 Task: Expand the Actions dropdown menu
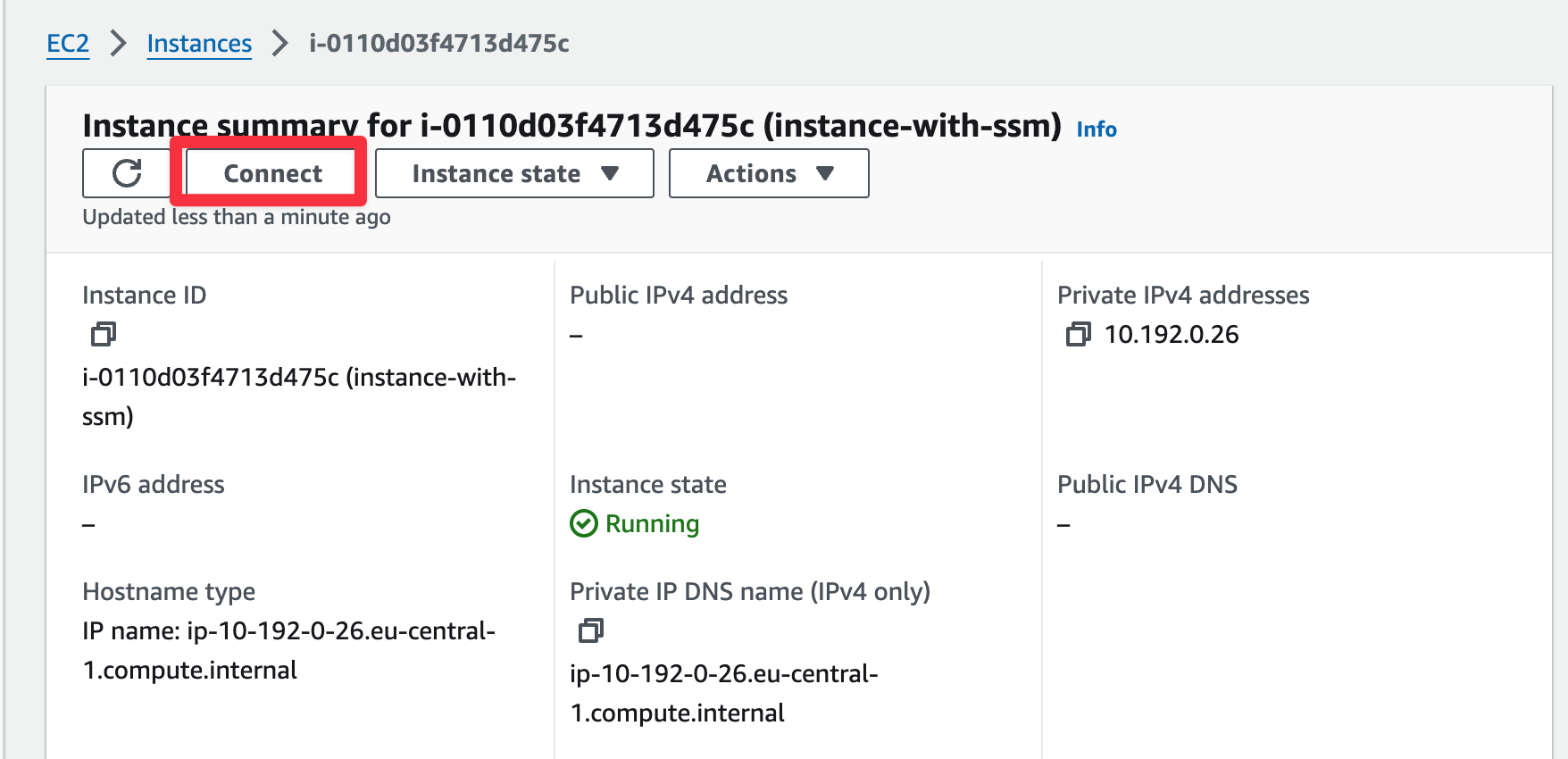click(x=769, y=173)
